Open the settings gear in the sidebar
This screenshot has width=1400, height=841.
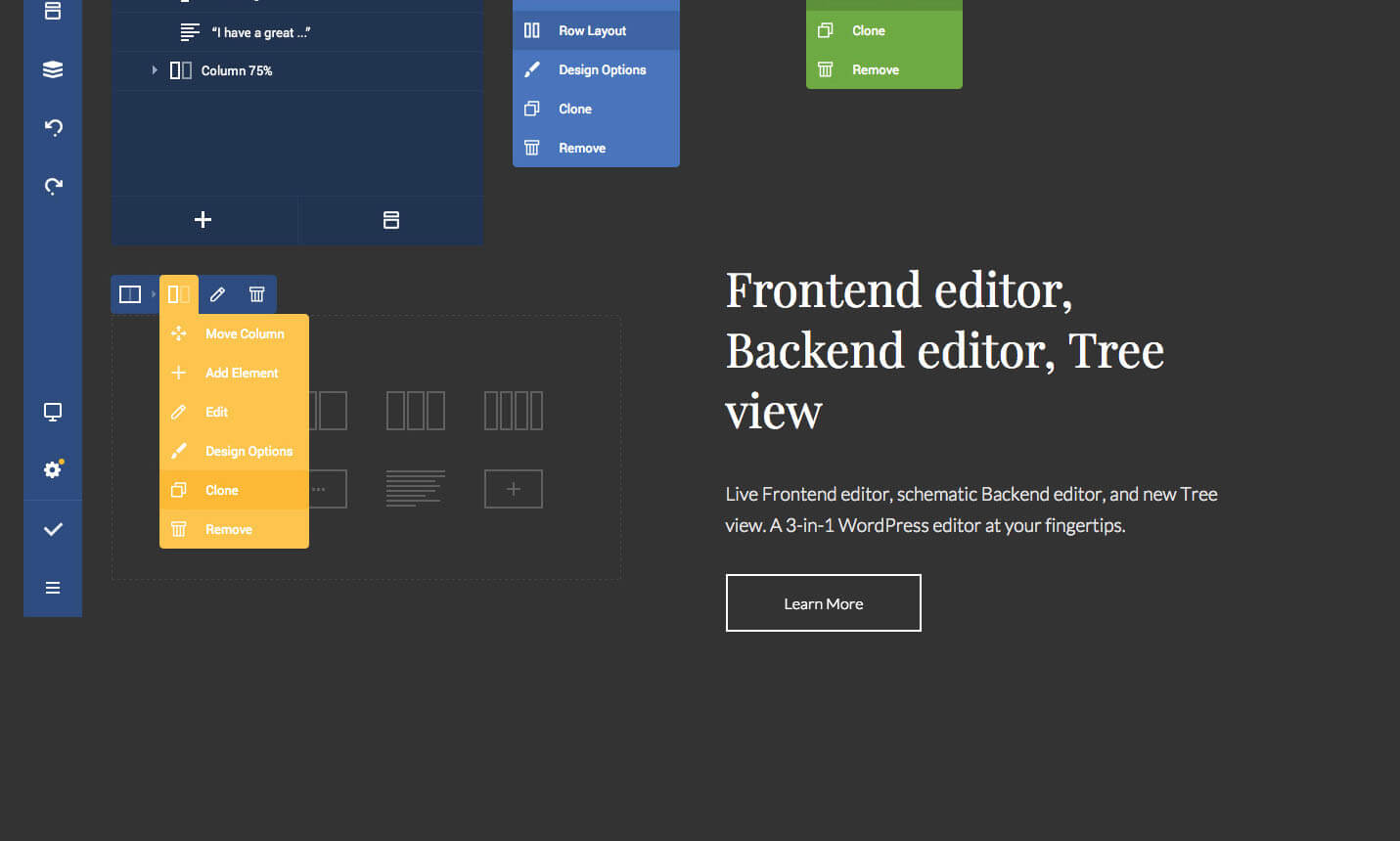(53, 469)
